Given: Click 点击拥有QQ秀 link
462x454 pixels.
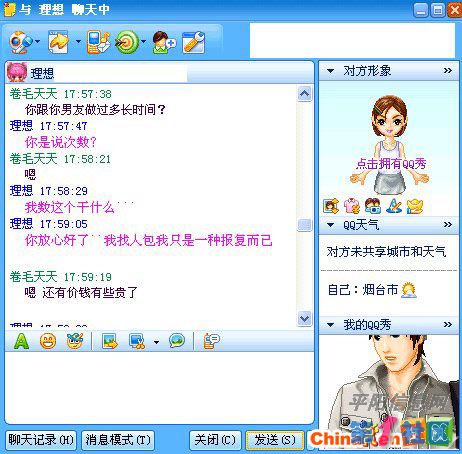Looking at the screenshot, I should (391, 164).
